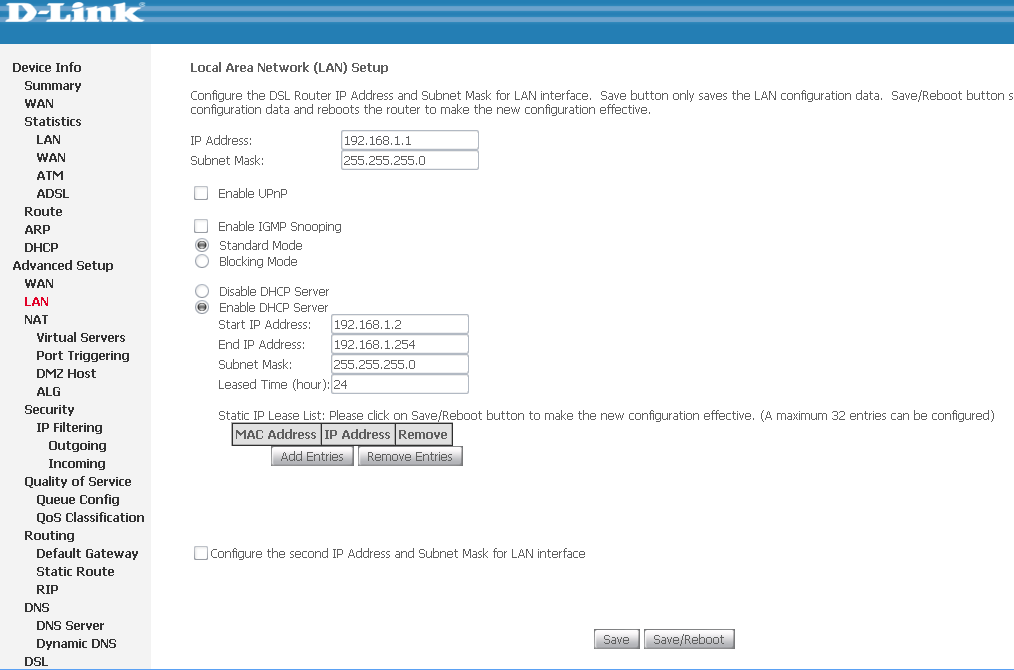
Task: Click the Remove Entries button
Action: (410, 457)
